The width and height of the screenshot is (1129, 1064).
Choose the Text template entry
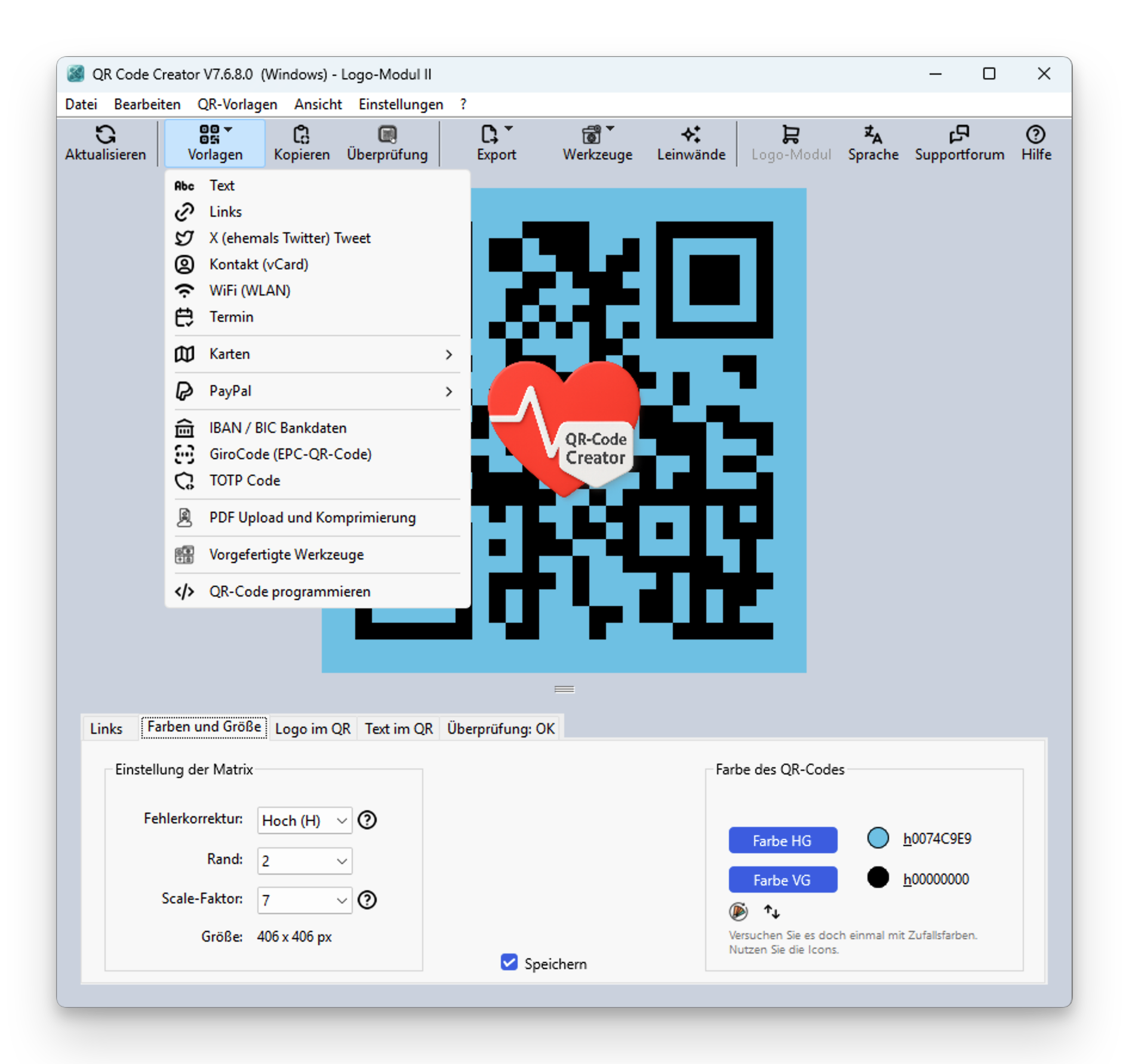coord(317,186)
